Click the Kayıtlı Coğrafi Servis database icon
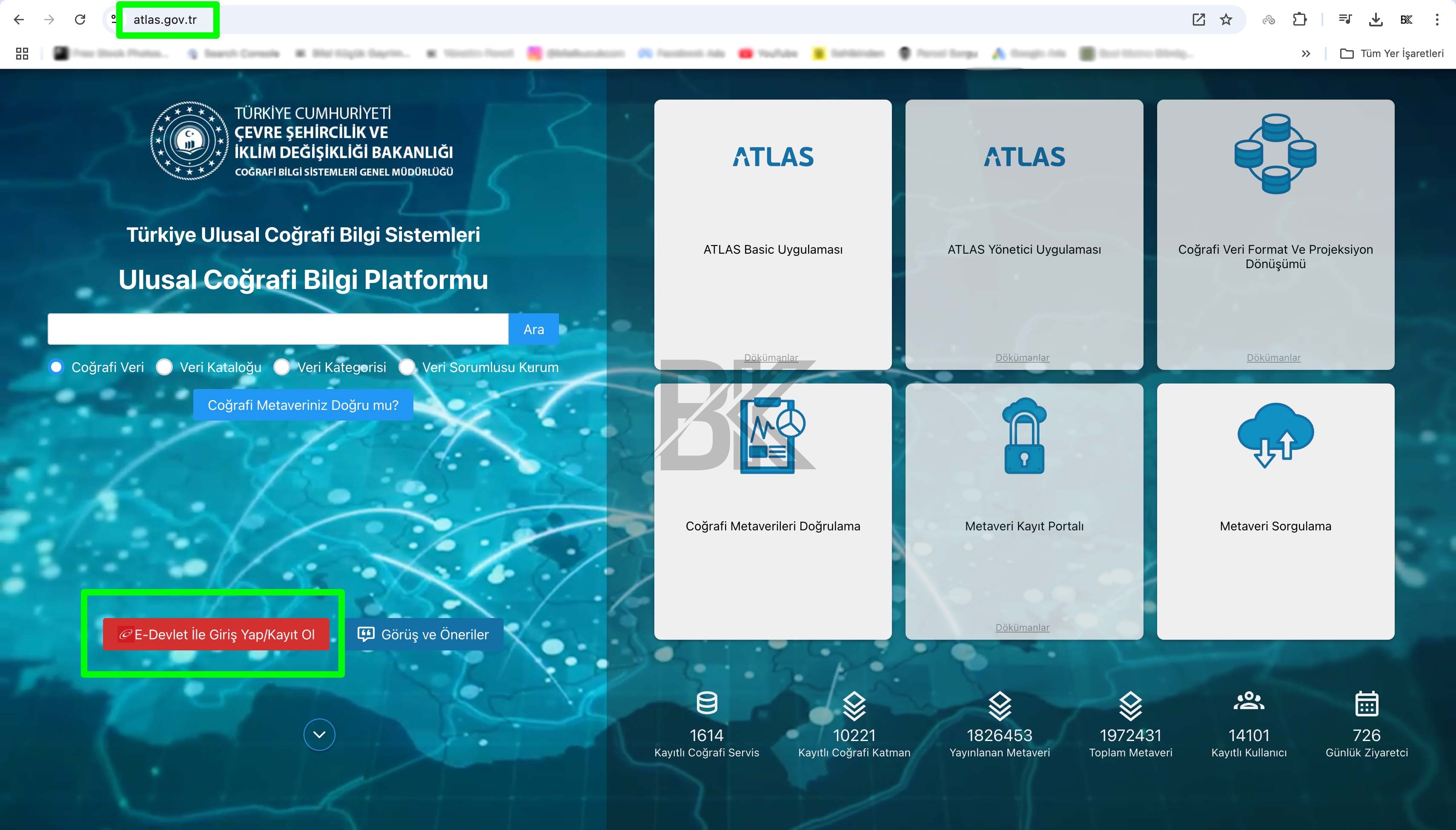 click(707, 704)
